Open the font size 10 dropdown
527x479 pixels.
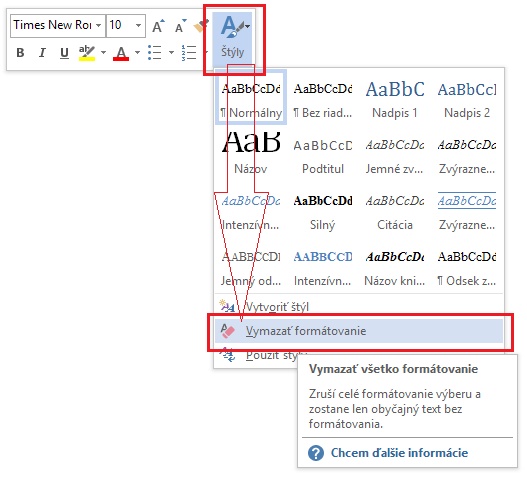pos(138,26)
